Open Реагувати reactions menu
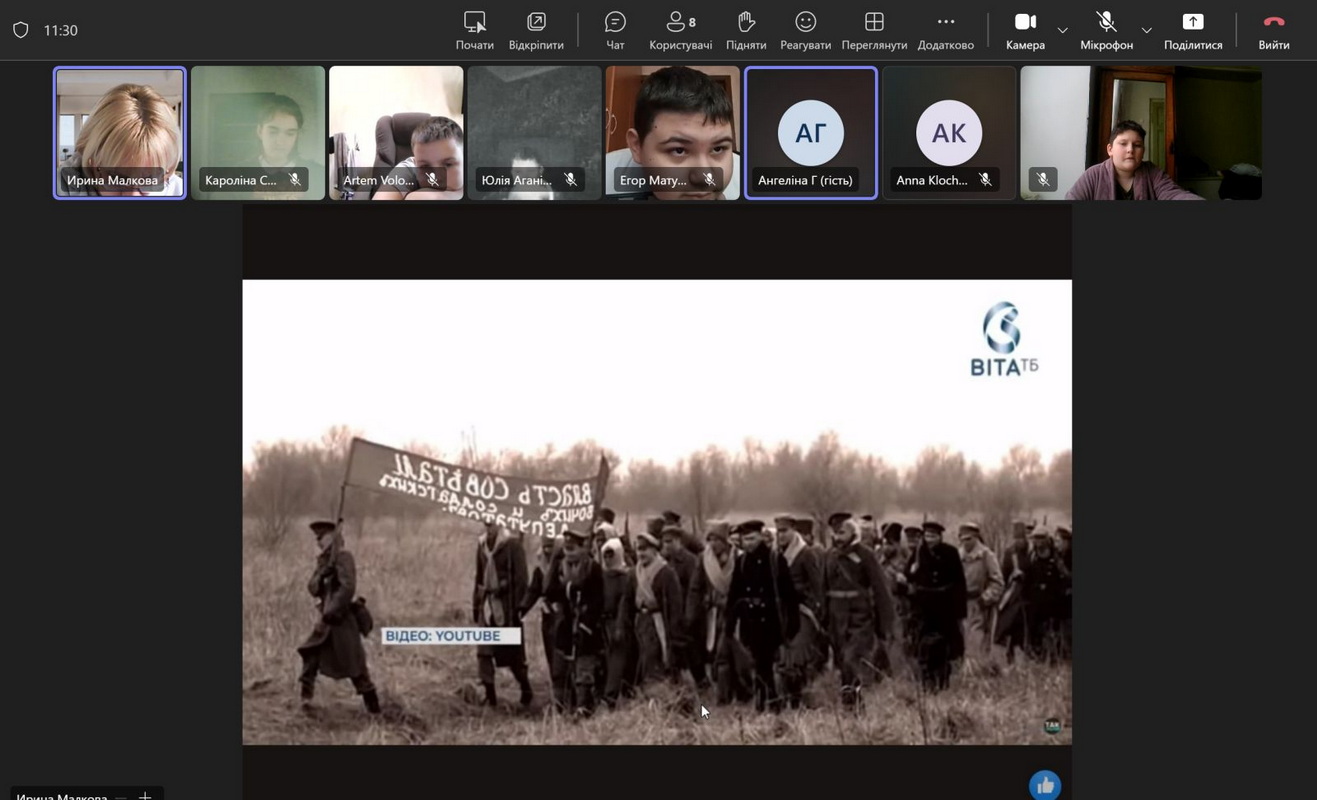This screenshot has width=1317, height=800. coord(805,30)
